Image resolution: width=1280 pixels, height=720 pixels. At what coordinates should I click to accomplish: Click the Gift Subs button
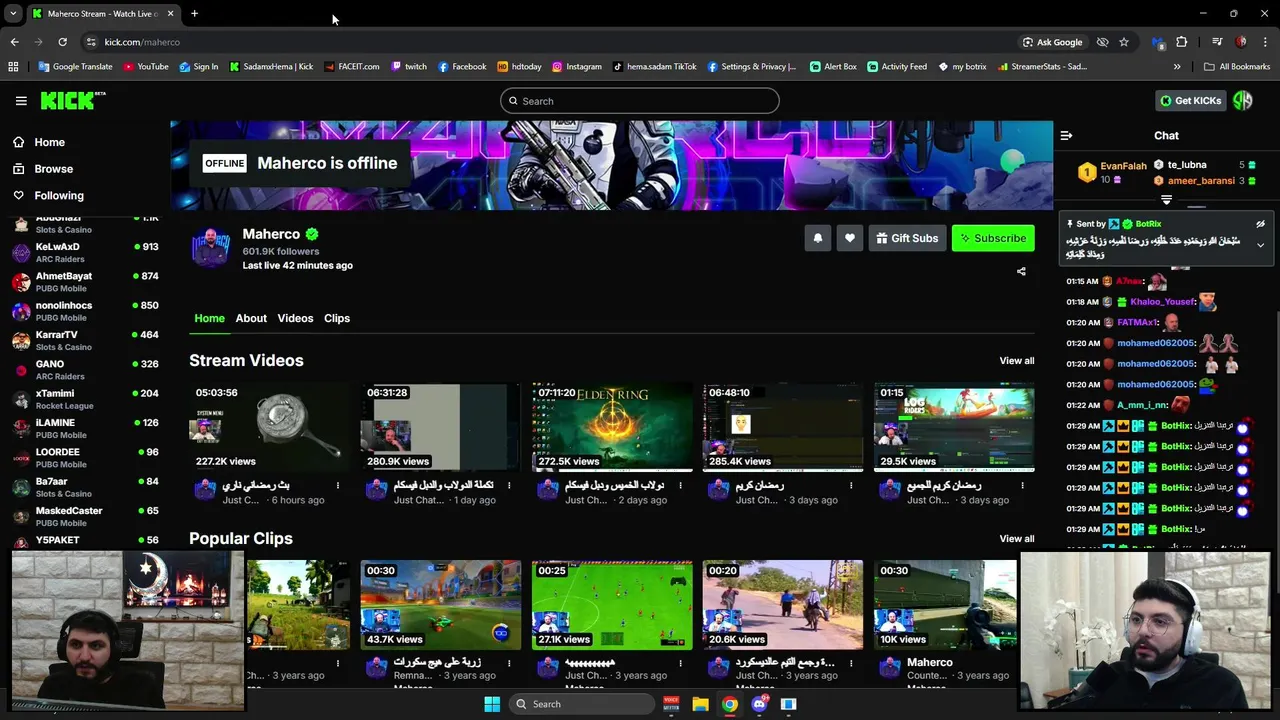pyautogui.click(x=907, y=238)
